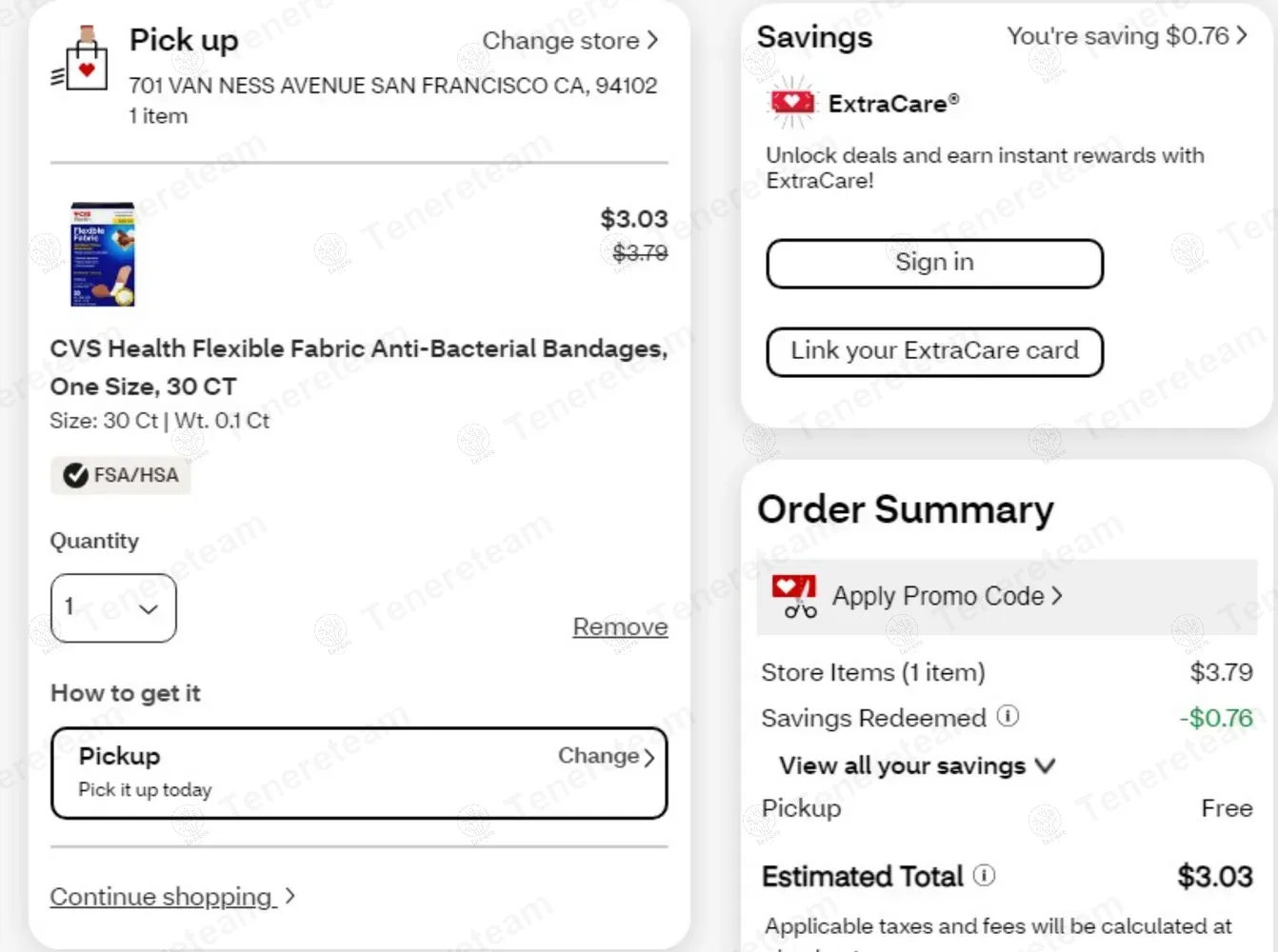This screenshot has width=1278, height=952.
Task: Click the Continue shopping link
Action: click(162, 896)
